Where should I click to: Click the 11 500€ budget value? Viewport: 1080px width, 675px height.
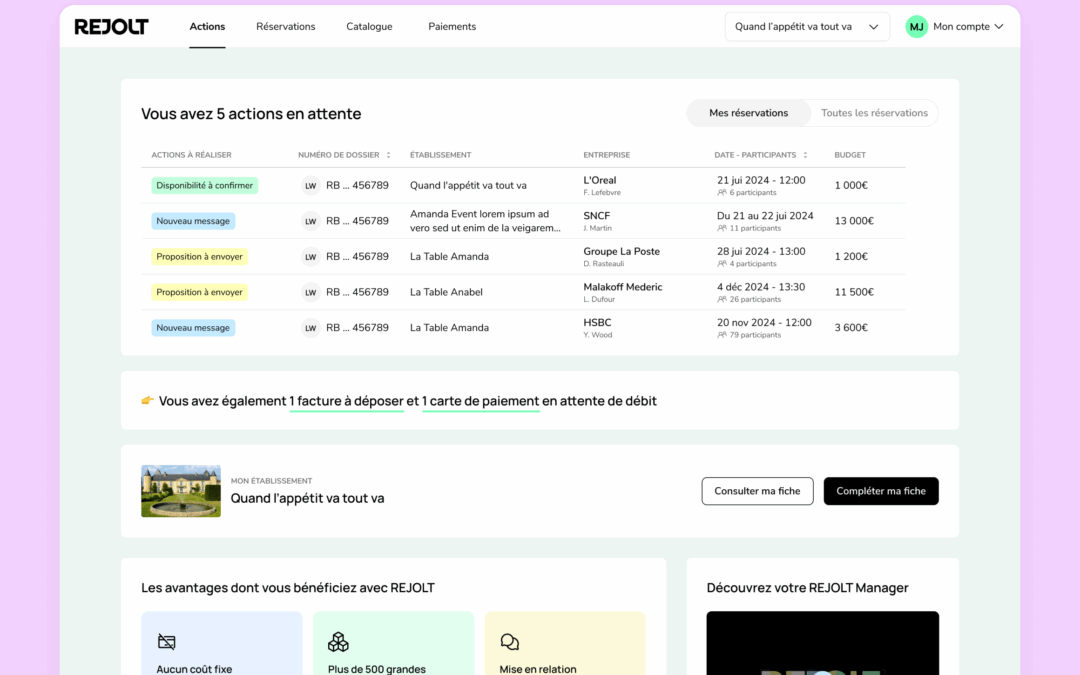coord(854,292)
